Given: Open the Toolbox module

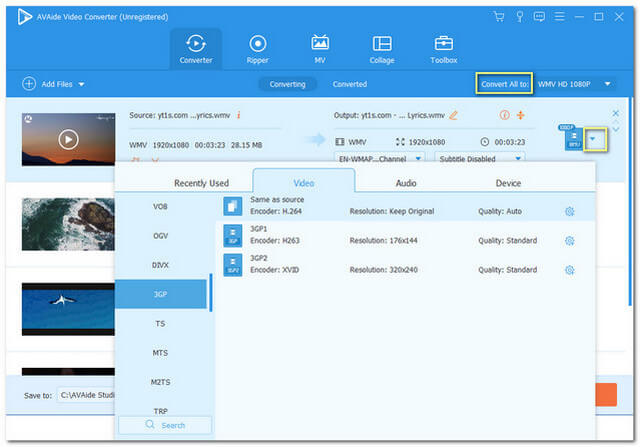Looking at the screenshot, I should (444, 49).
